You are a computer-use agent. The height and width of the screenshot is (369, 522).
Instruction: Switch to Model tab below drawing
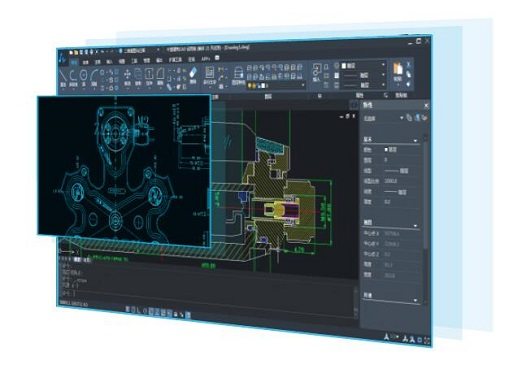pos(77,259)
